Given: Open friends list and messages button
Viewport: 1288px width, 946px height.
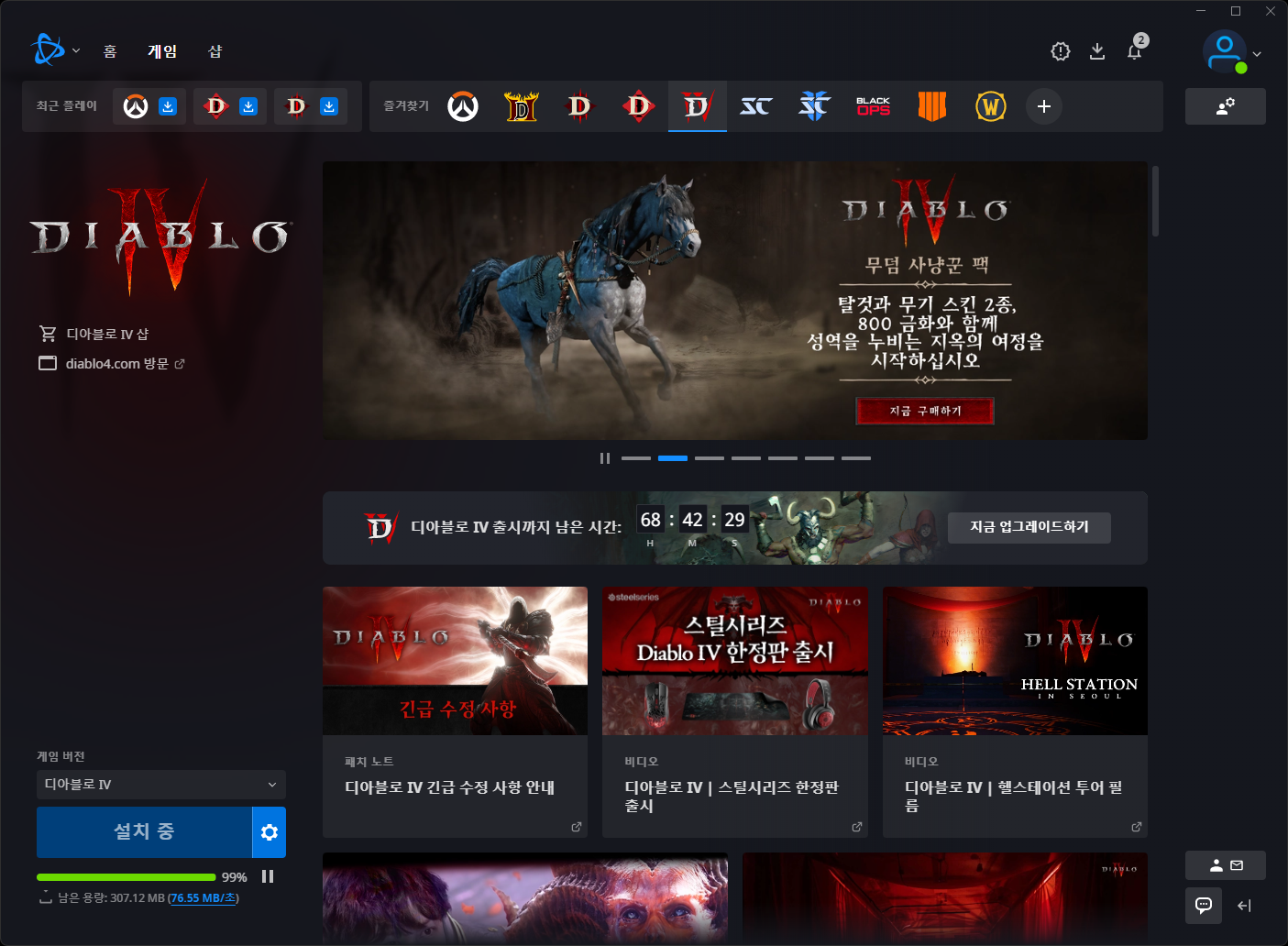Looking at the screenshot, I should 1225,865.
